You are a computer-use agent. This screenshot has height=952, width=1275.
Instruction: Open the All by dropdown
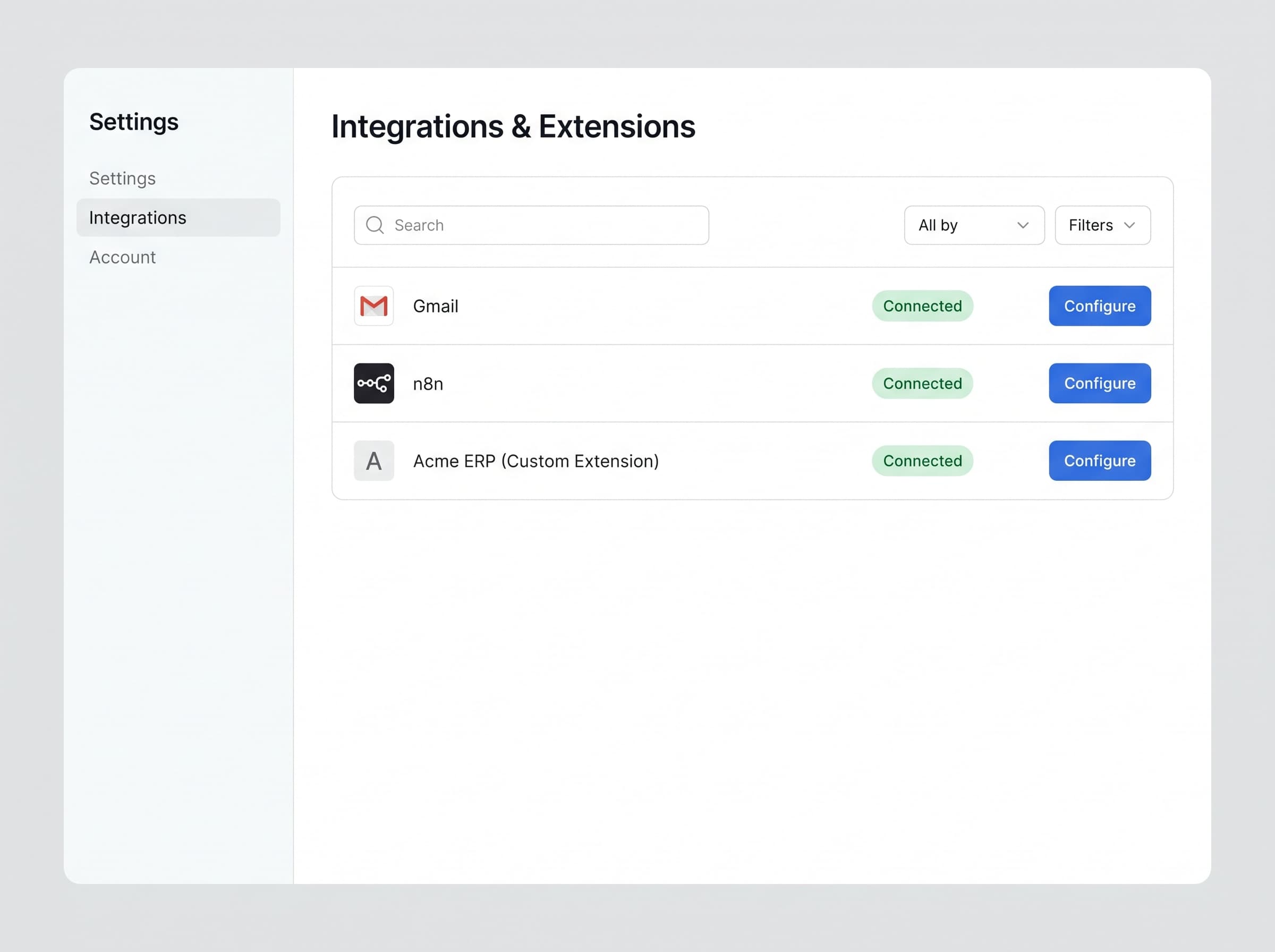(974, 225)
